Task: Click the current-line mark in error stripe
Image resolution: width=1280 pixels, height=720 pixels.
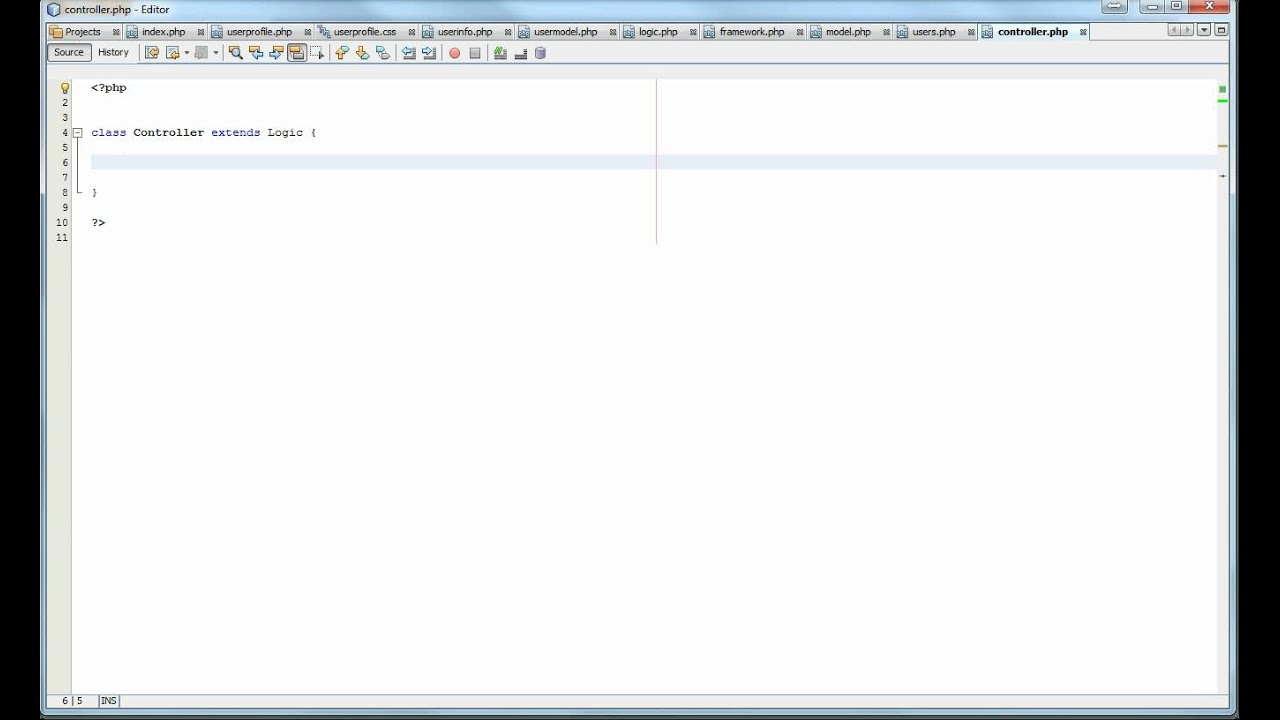Action: (x=1222, y=176)
